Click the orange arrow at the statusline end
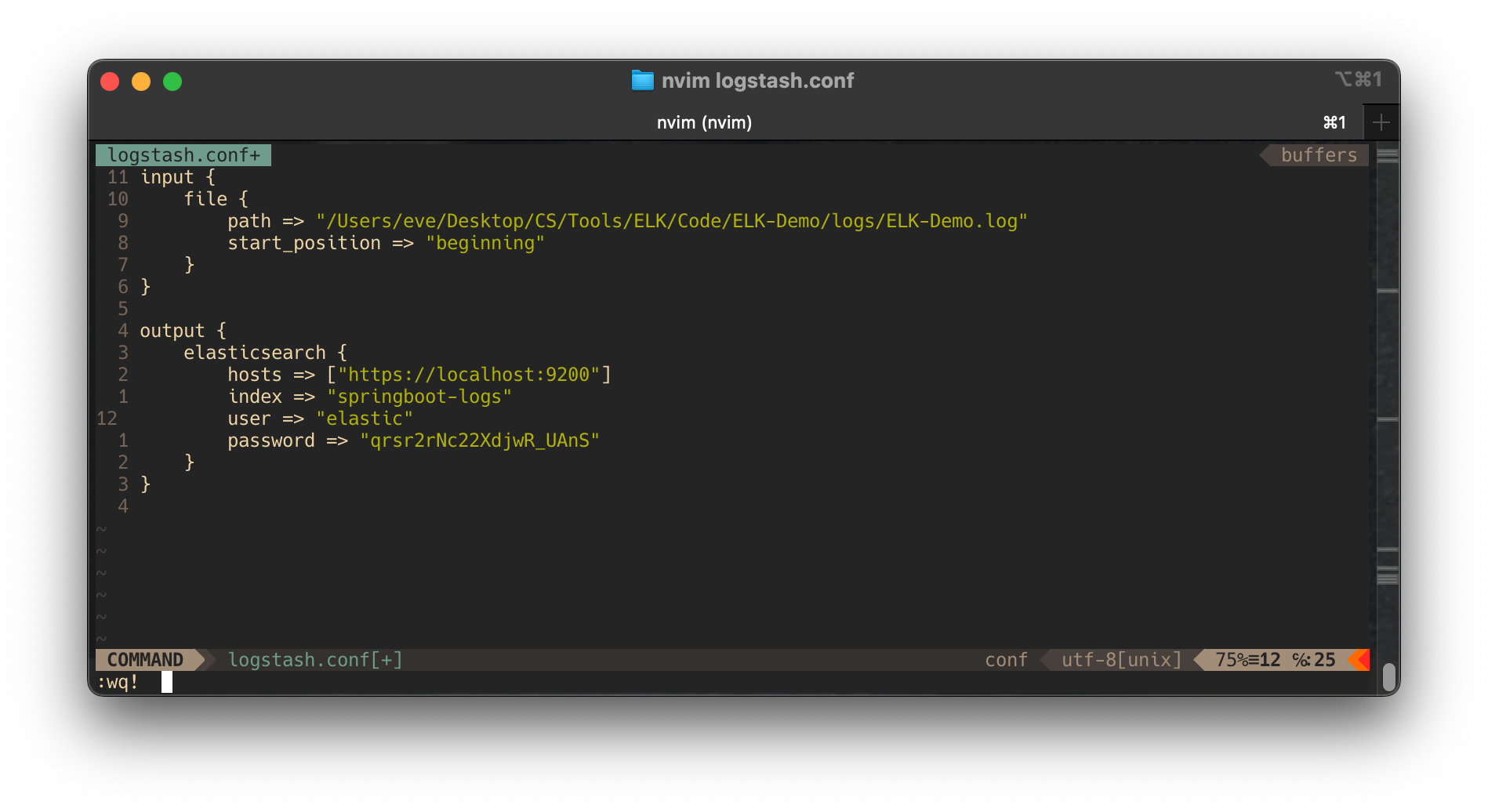Image resolution: width=1488 pixels, height=812 pixels. [1362, 659]
